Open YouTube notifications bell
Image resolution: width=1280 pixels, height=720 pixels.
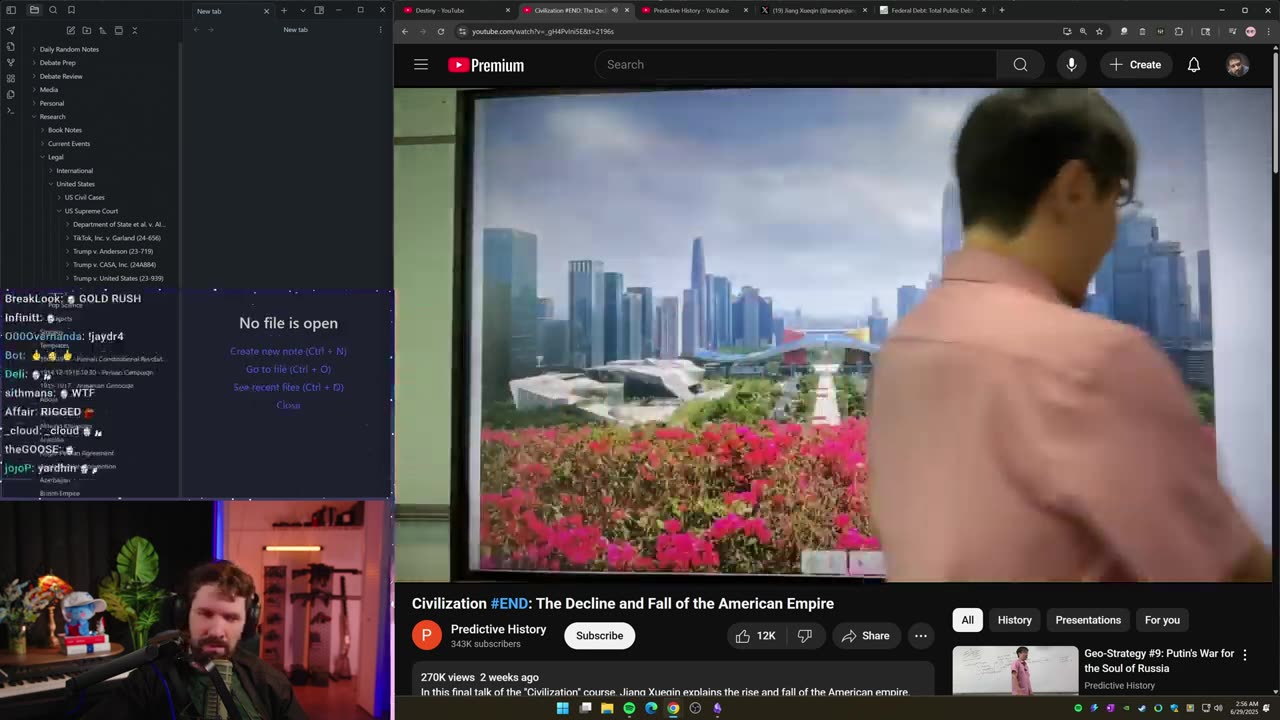[1194, 65]
